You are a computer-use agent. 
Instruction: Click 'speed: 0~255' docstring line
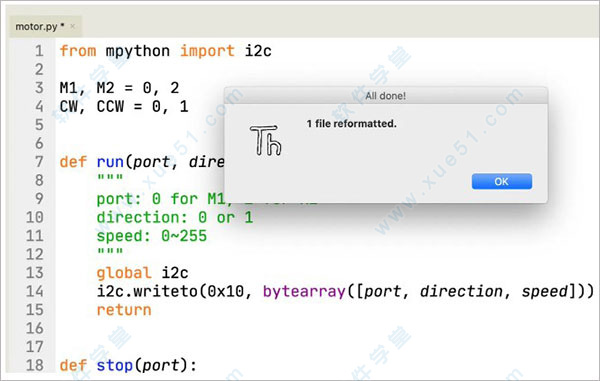[x=152, y=236]
